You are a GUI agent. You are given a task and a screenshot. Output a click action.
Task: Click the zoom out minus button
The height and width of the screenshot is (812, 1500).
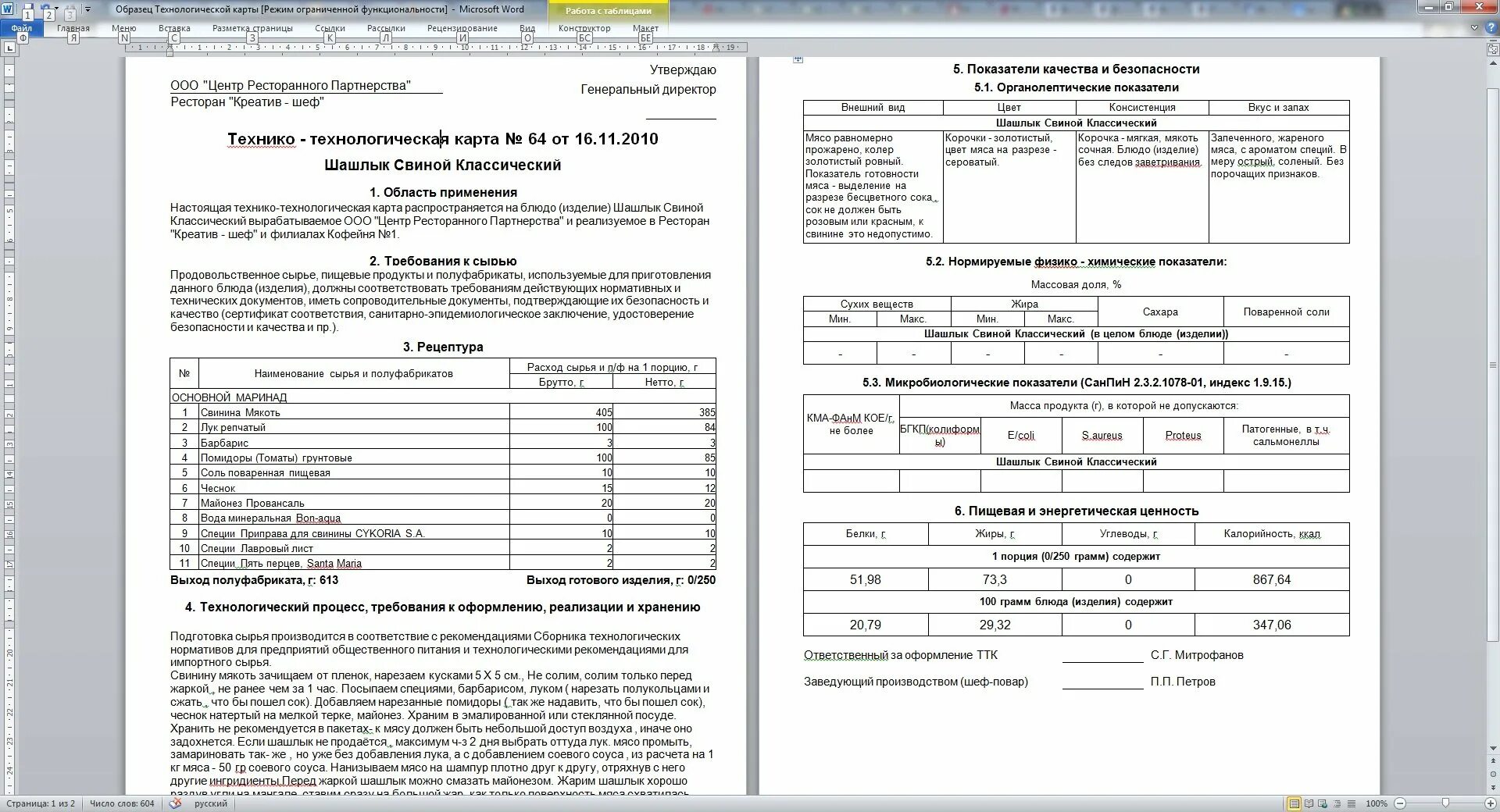pyautogui.click(x=1400, y=803)
